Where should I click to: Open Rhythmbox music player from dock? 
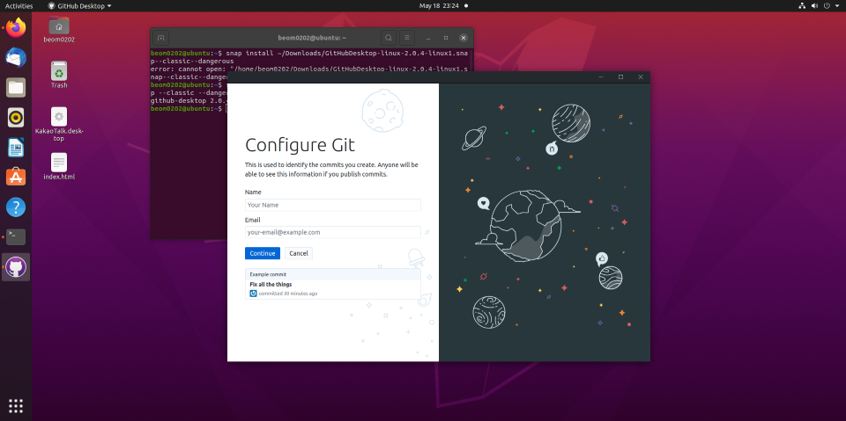[x=16, y=117]
